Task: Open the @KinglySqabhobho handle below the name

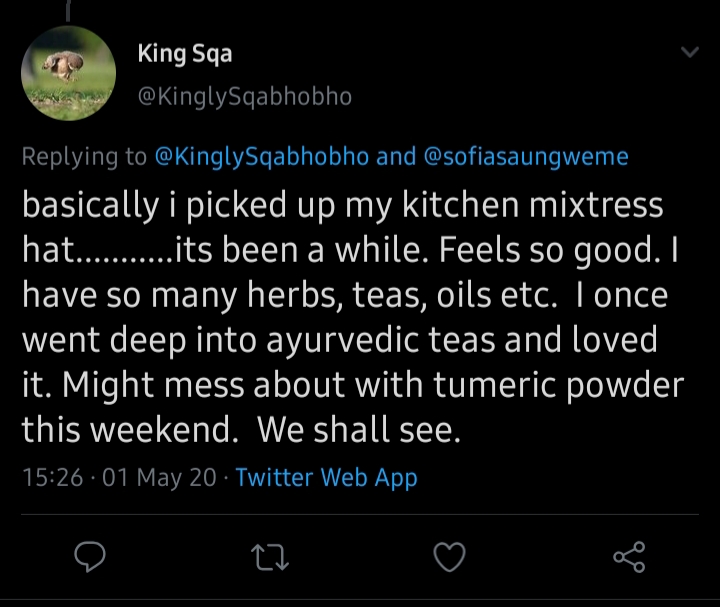Action: tap(245, 97)
